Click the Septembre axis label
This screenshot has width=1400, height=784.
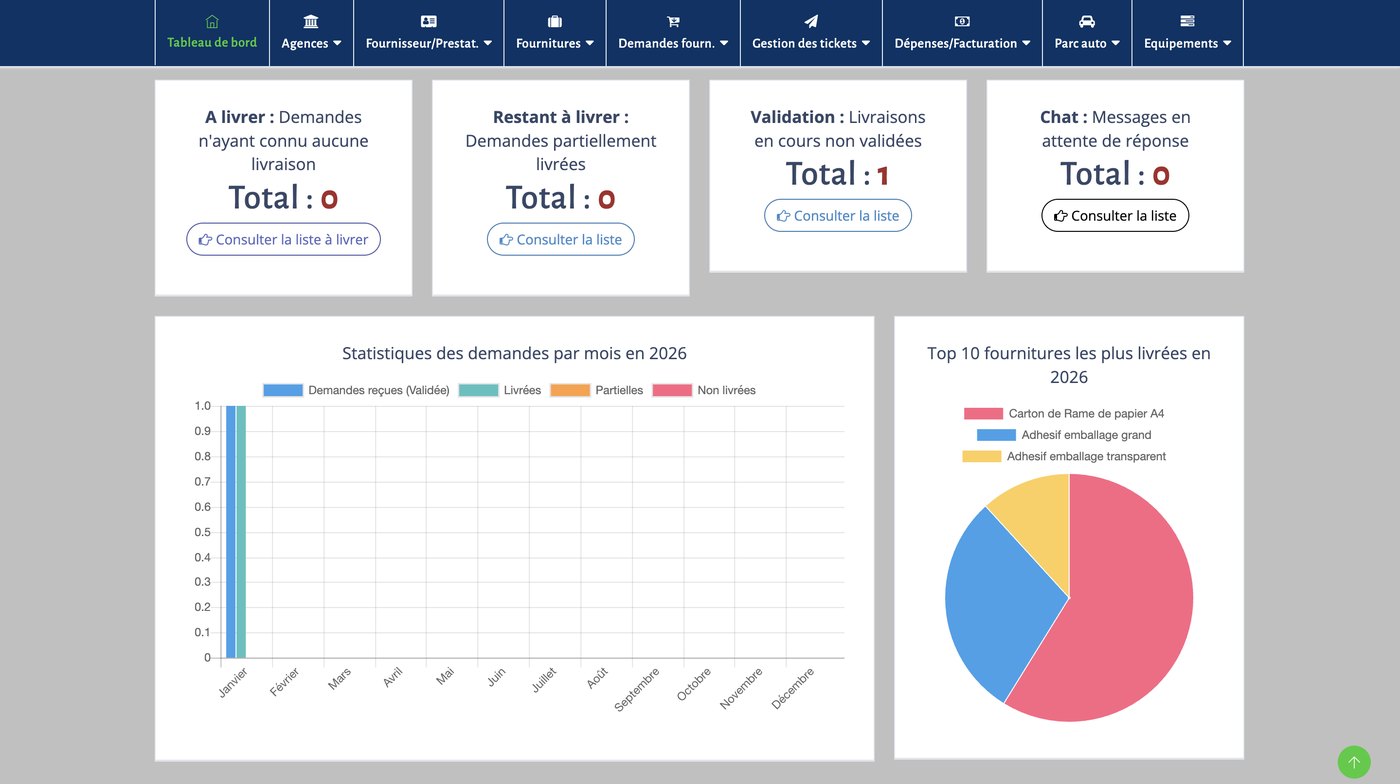pyautogui.click(x=637, y=690)
